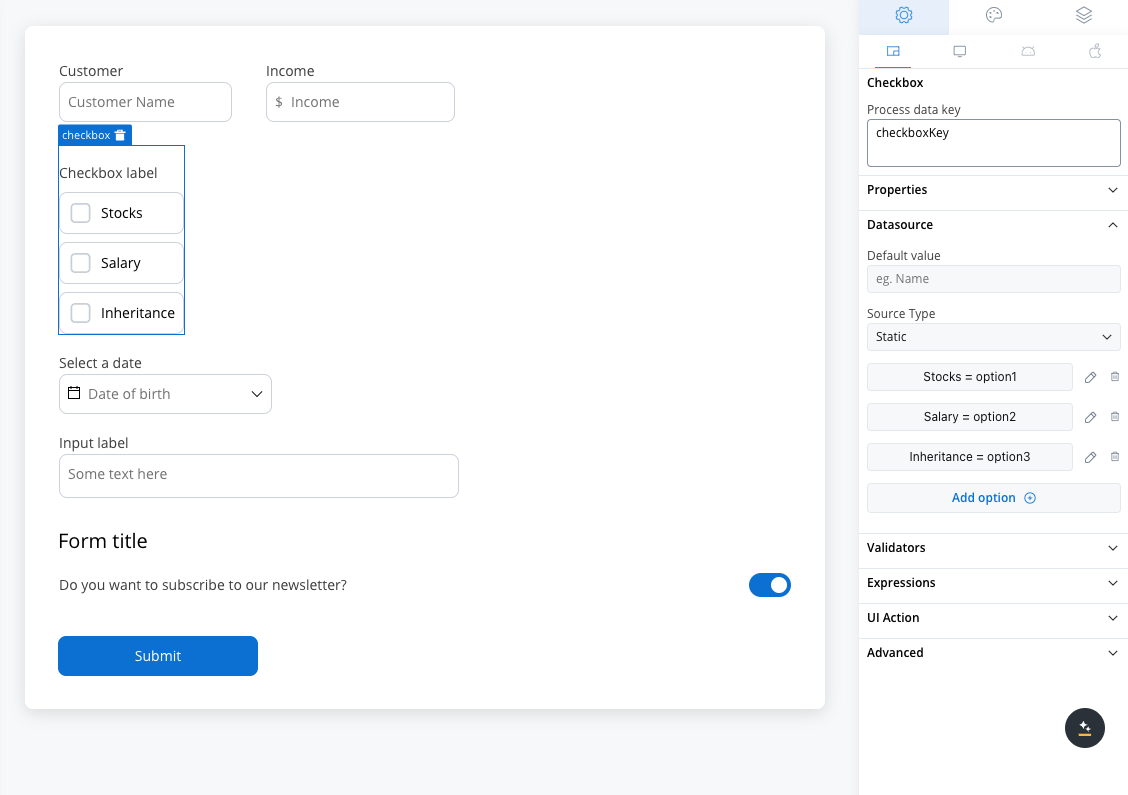Toggle the newsletter subscription switch
The height and width of the screenshot is (795, 1128).
click(x=770, y=585)
